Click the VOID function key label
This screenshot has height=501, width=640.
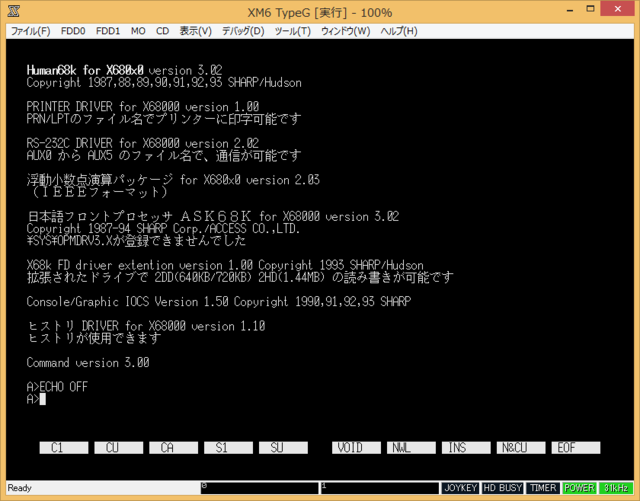pos(356,448)
